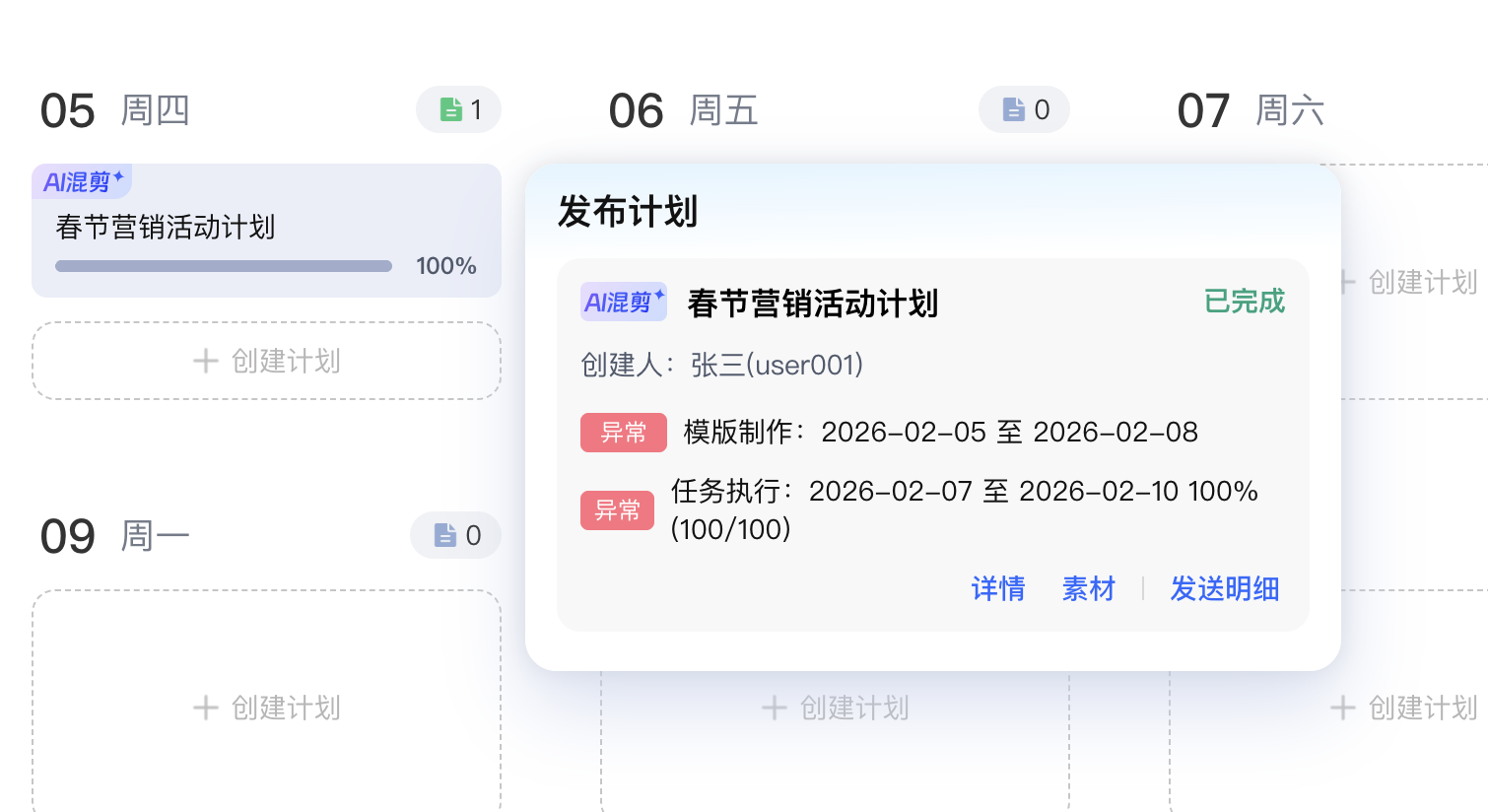Viewport: 1488px width, 812px height.
Task: Click the 异常 tag beside 模版制作
Action: (x=623, y=433)
